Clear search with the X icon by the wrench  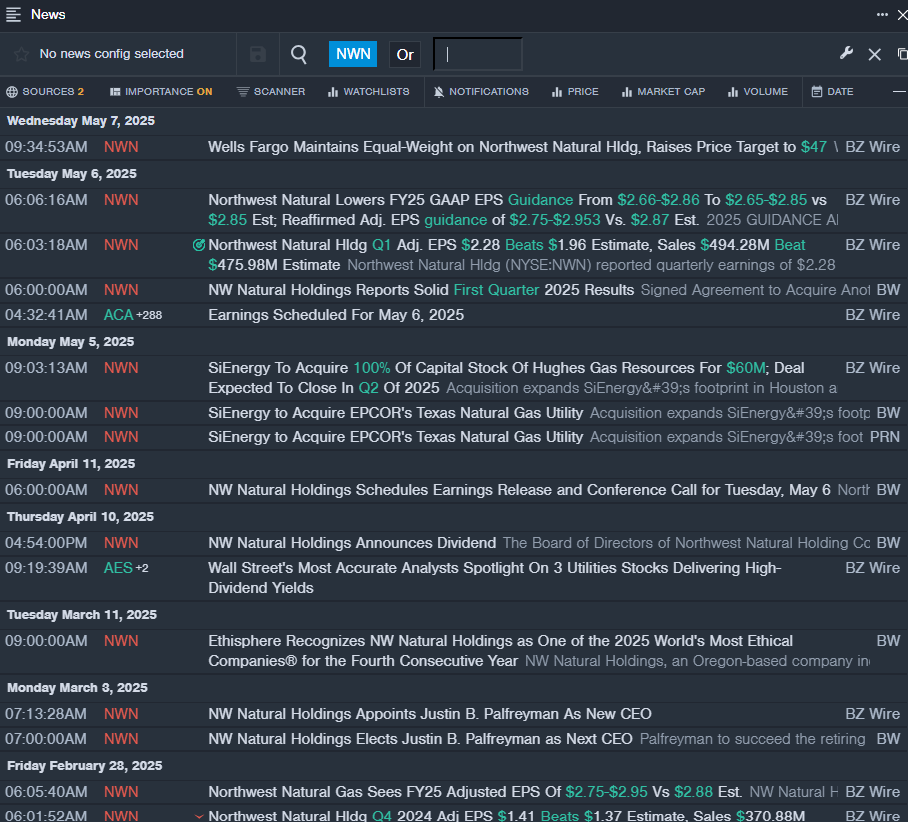pos(874,54)
